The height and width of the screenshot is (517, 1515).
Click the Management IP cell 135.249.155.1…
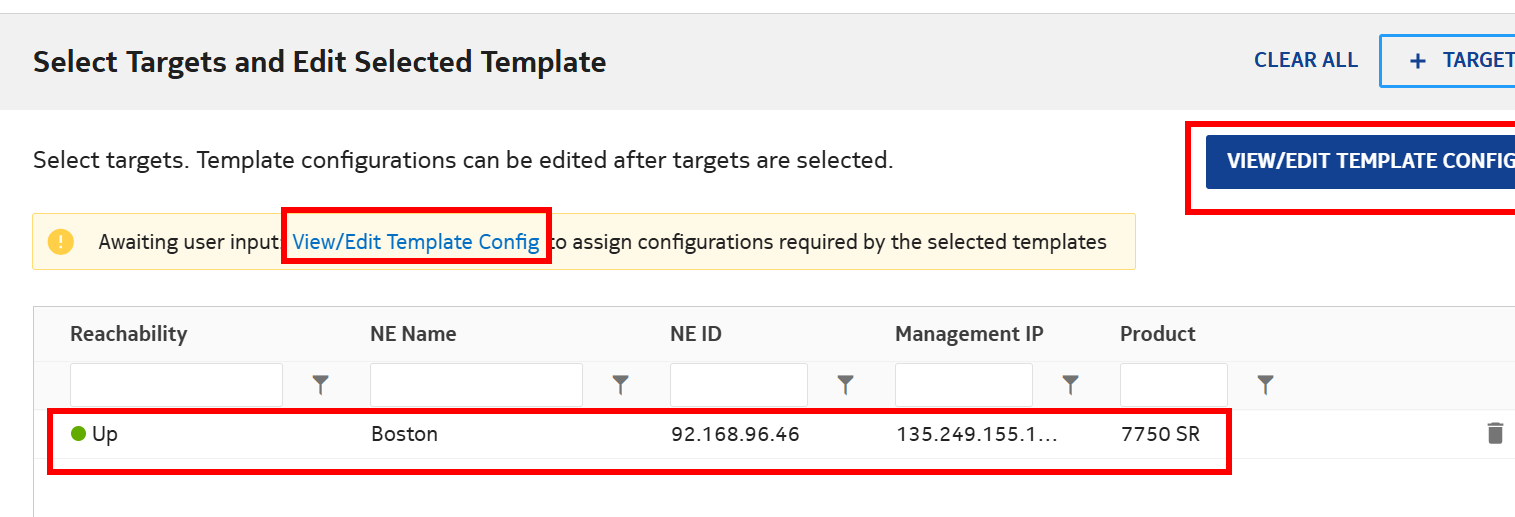coord(976,435)
